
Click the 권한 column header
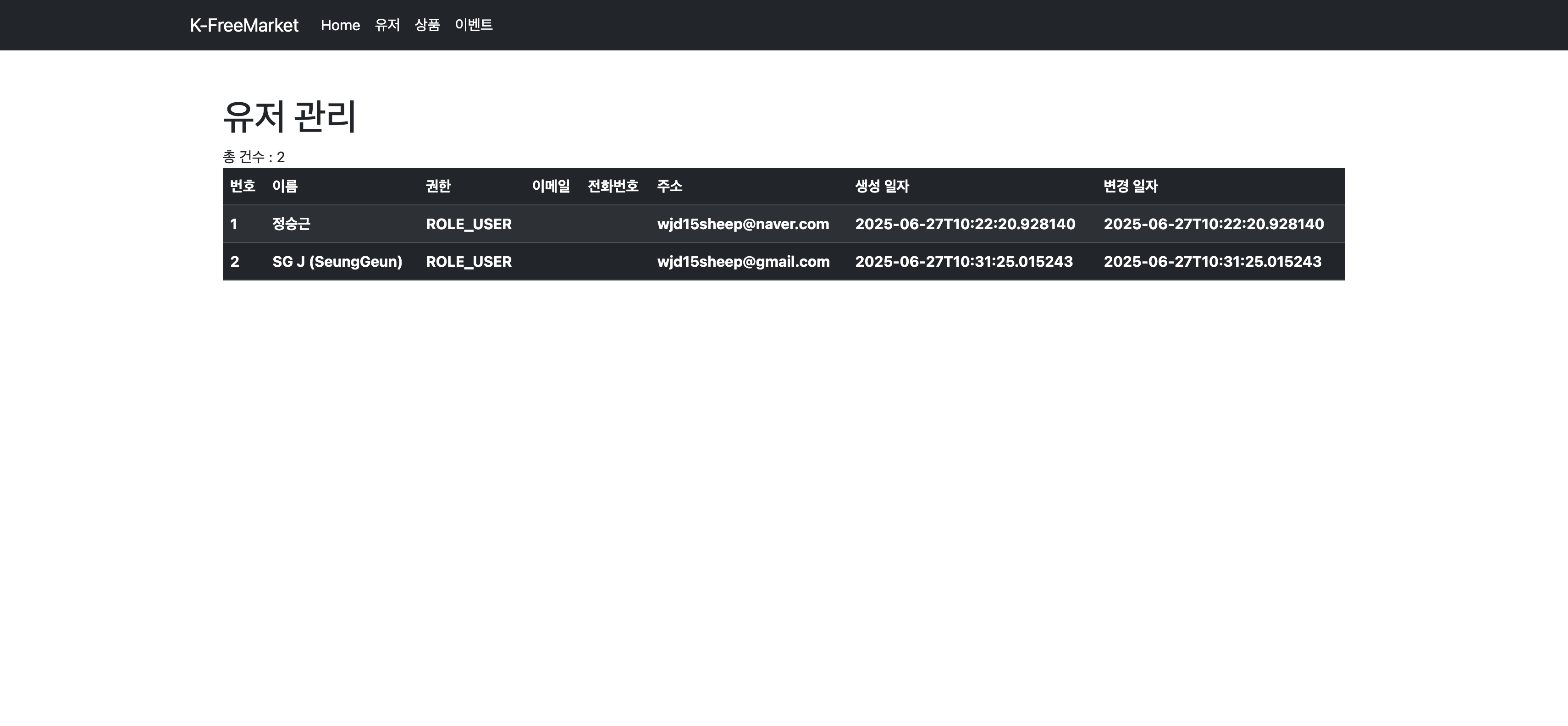[x=438, y=186]
